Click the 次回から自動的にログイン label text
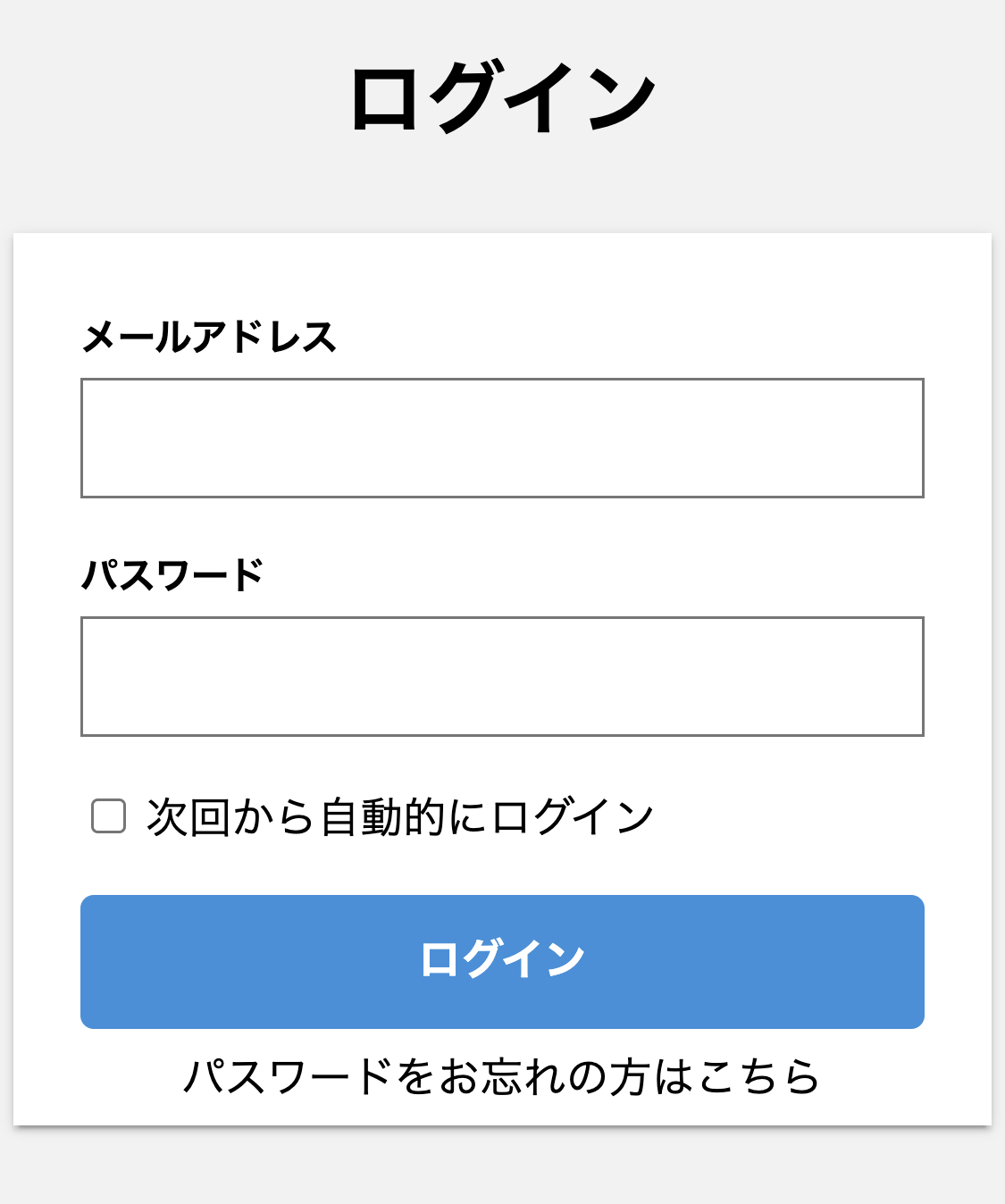Viewport: 1005px width, 1204px height. click(400, 816)
